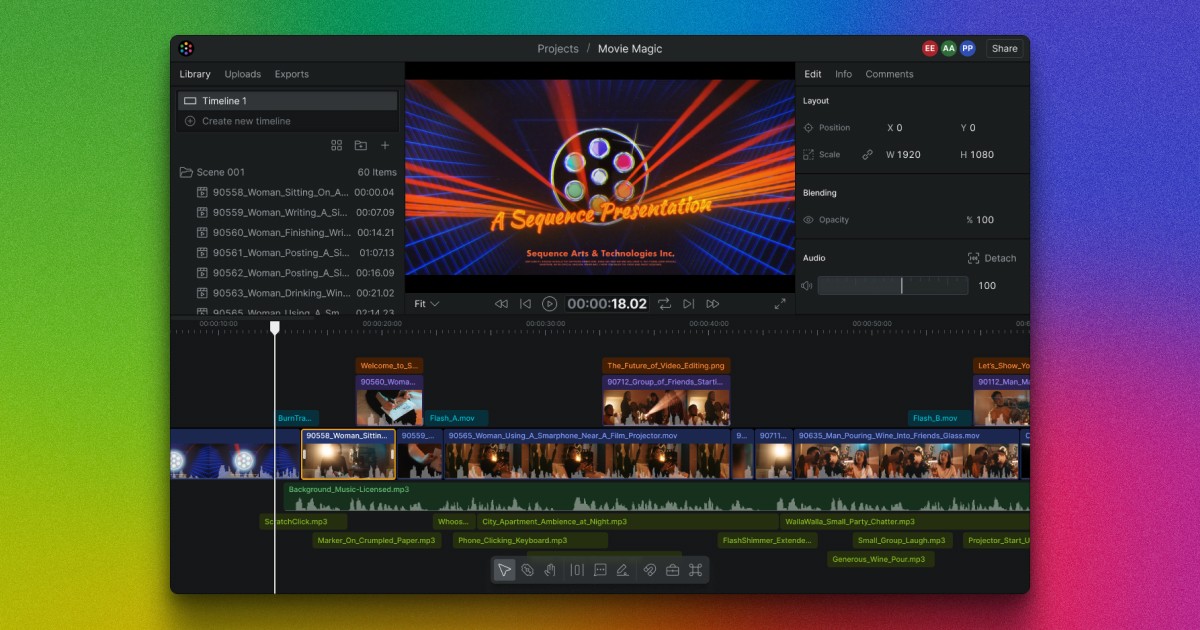Switch to the Uploads tab

point(243,74)
